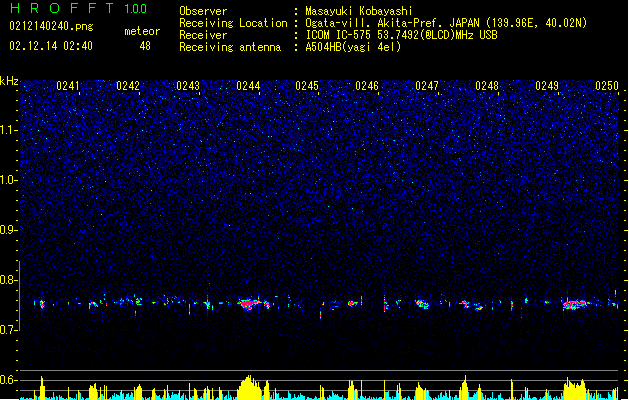Click the 0248 time marker

point(487,86)
